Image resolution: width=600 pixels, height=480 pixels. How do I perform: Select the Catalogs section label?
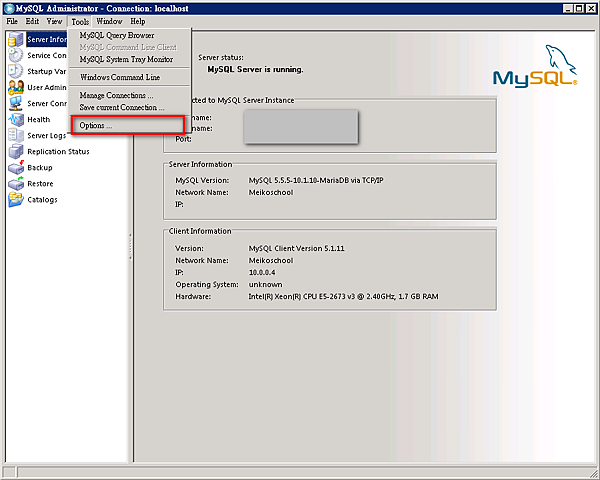[42, 200]
